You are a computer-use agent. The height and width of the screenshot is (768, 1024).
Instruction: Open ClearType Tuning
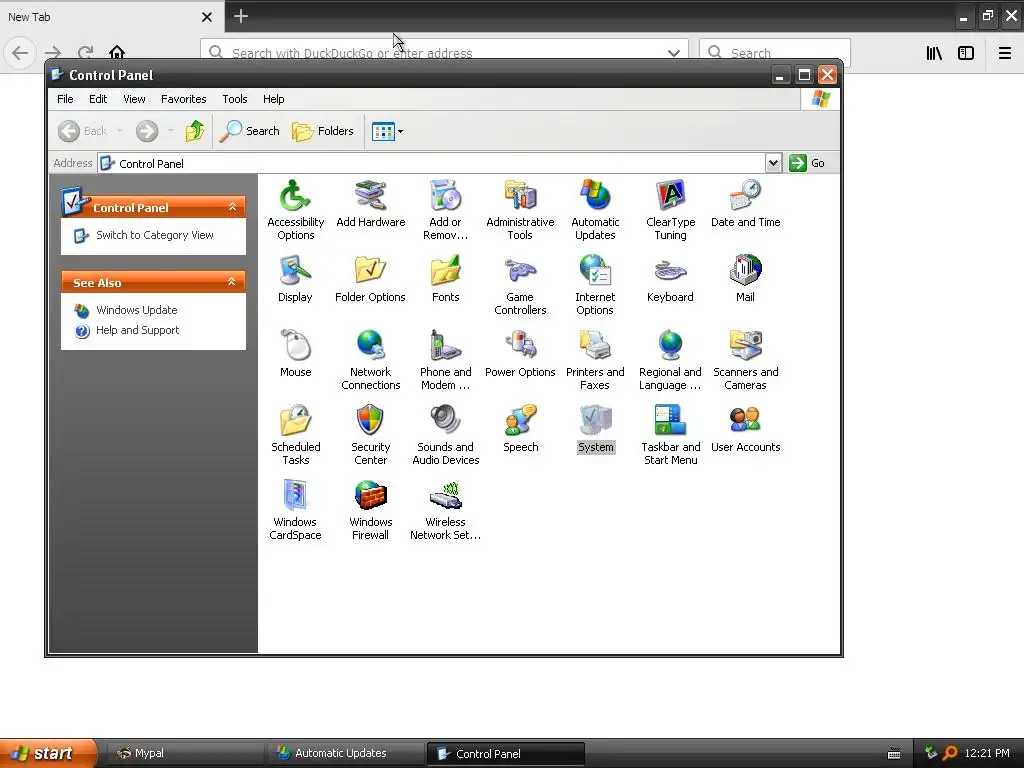point(670,210)
